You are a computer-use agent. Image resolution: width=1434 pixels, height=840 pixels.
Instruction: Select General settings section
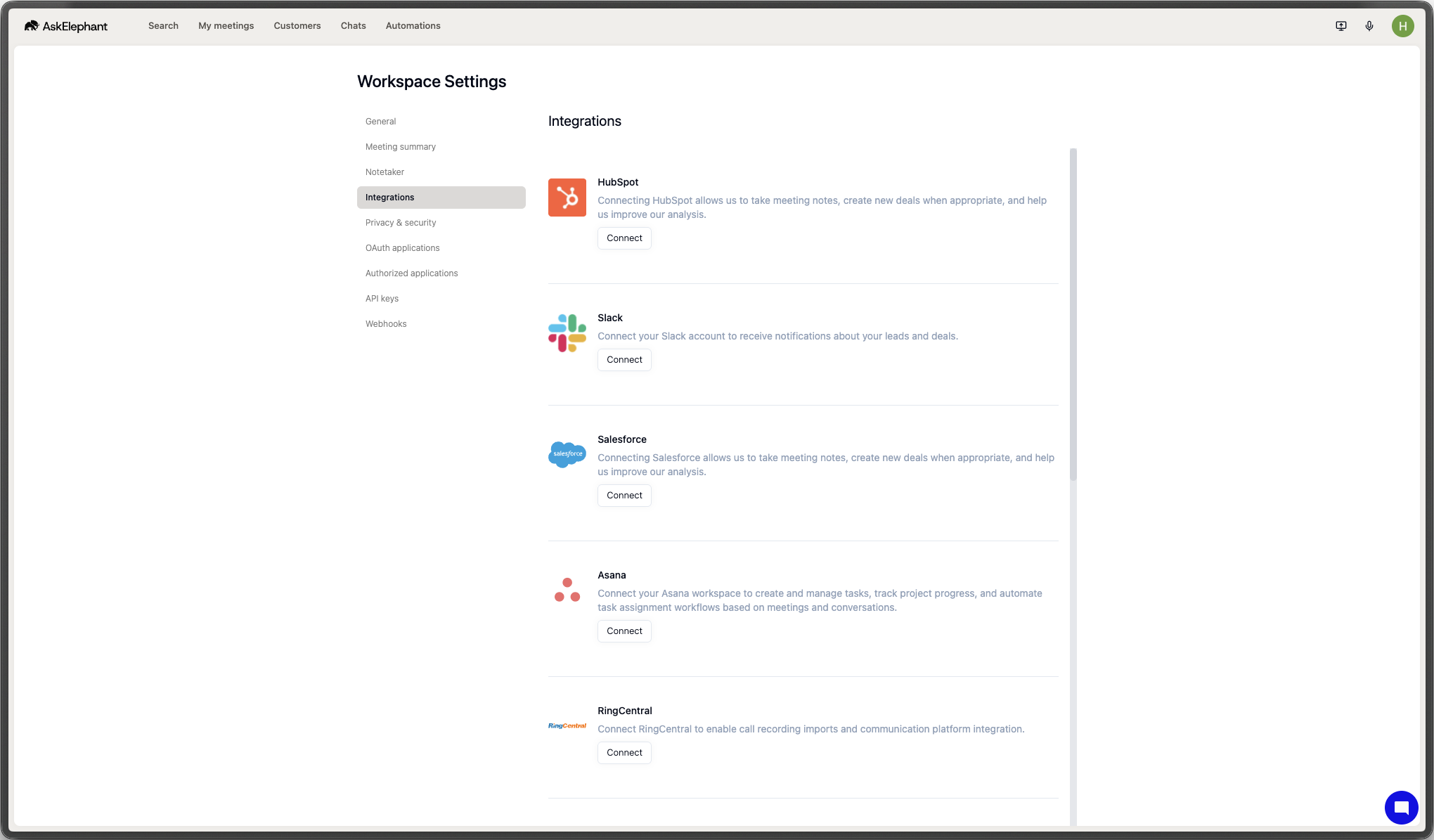click(x=441, y=122)
